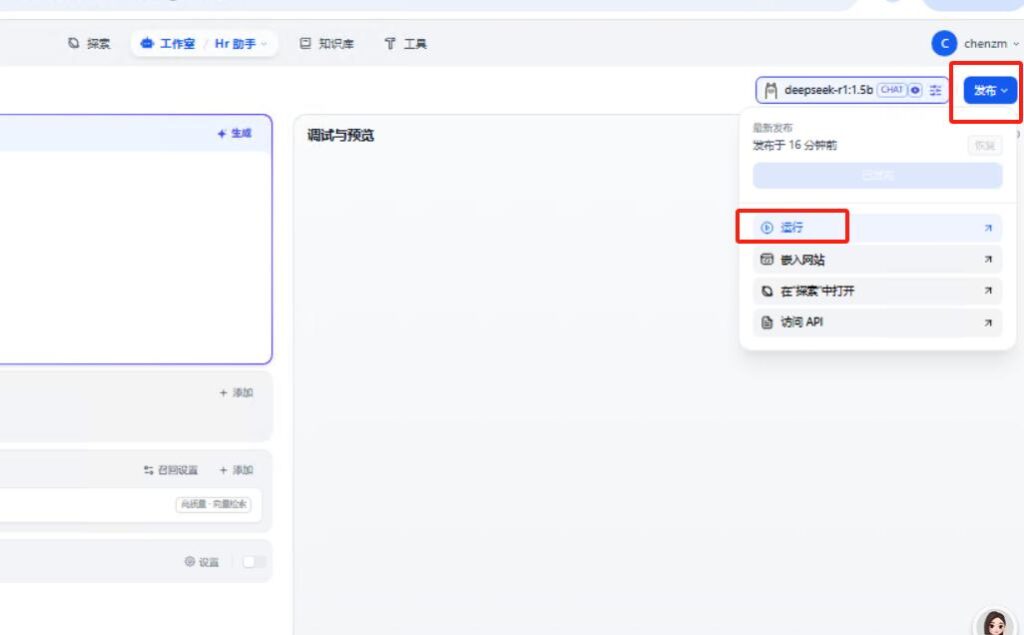This screenshot has height=635, width=1024.
Task: Select 在"探索"中打开 from the publish menu
Action: pyautogui.click(x=816, y=292)
